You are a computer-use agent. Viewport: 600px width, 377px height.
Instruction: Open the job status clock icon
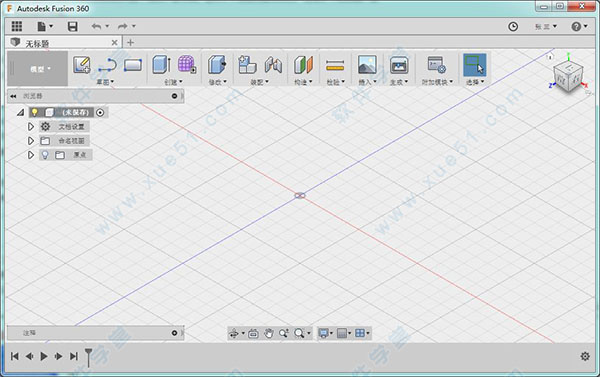[x=513, y=26]
